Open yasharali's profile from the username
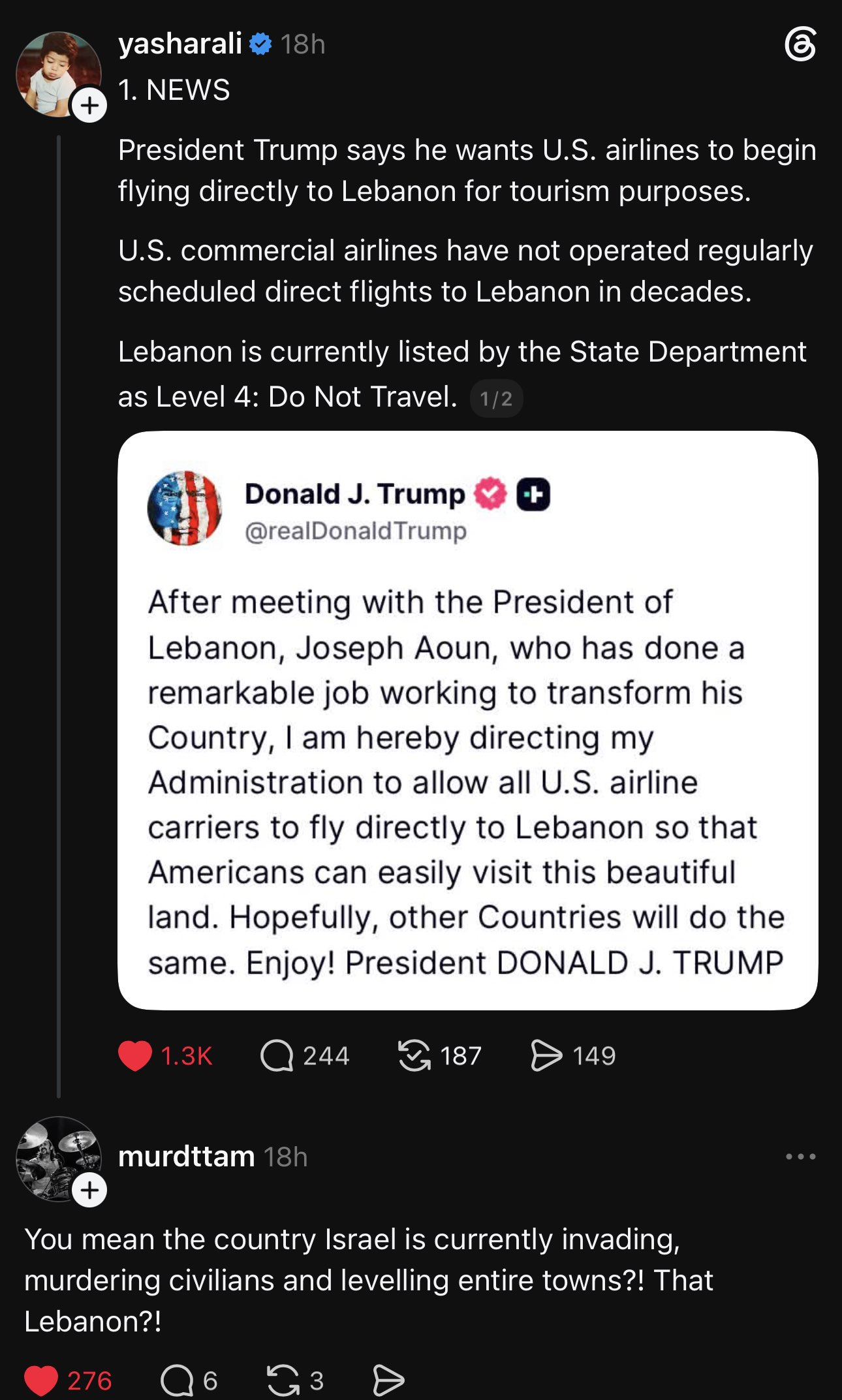This screenshot has height=1400, width=842. [180, 44]
